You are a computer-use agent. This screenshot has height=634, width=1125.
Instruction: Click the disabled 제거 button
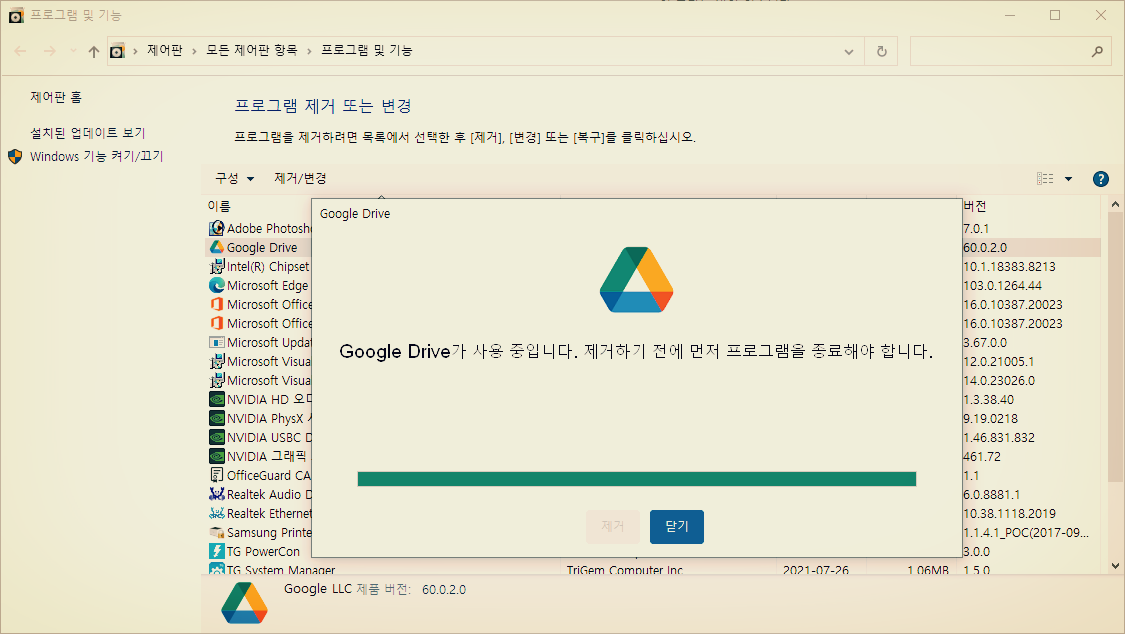(x=612, y=526)
